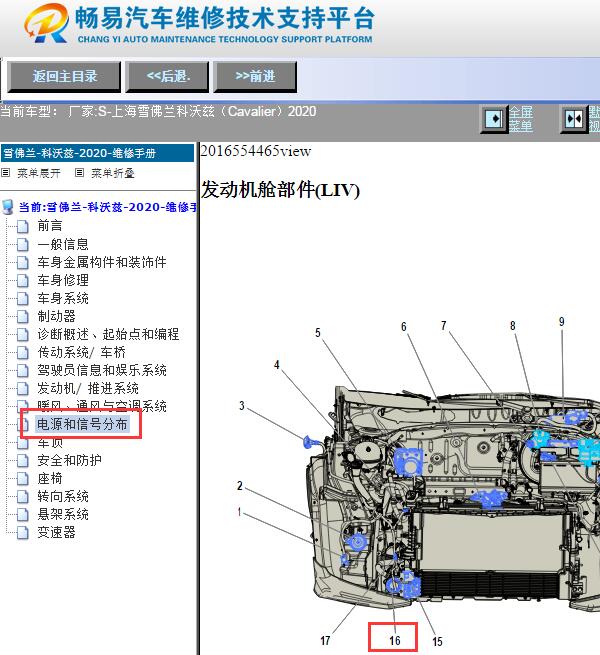Click the page icon beside 悬架系统
The image size is (600, 655).
pos(23,514)
